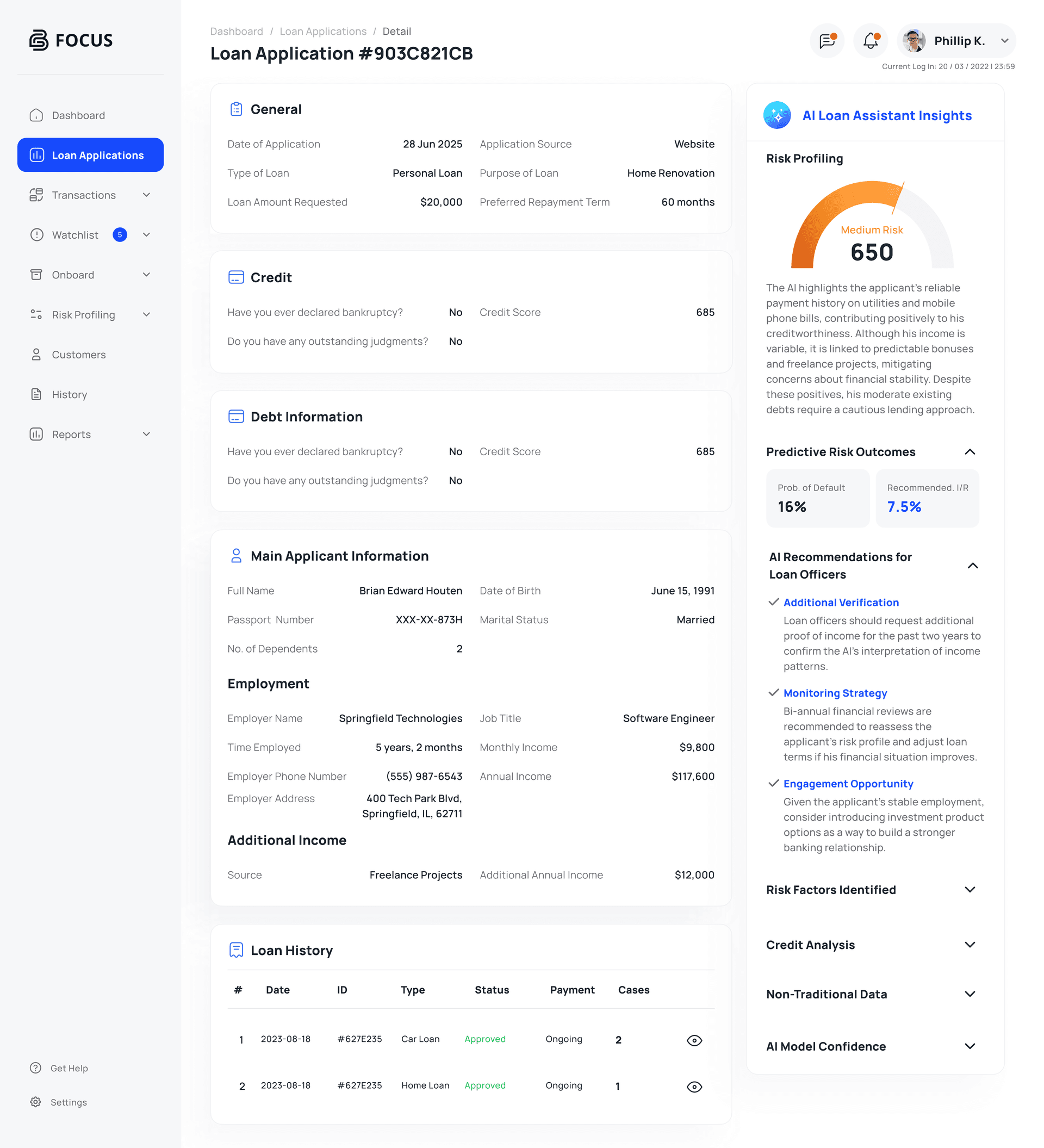Open Settings via the gear icon
1044x1148 pixels.
point(36,1102)
